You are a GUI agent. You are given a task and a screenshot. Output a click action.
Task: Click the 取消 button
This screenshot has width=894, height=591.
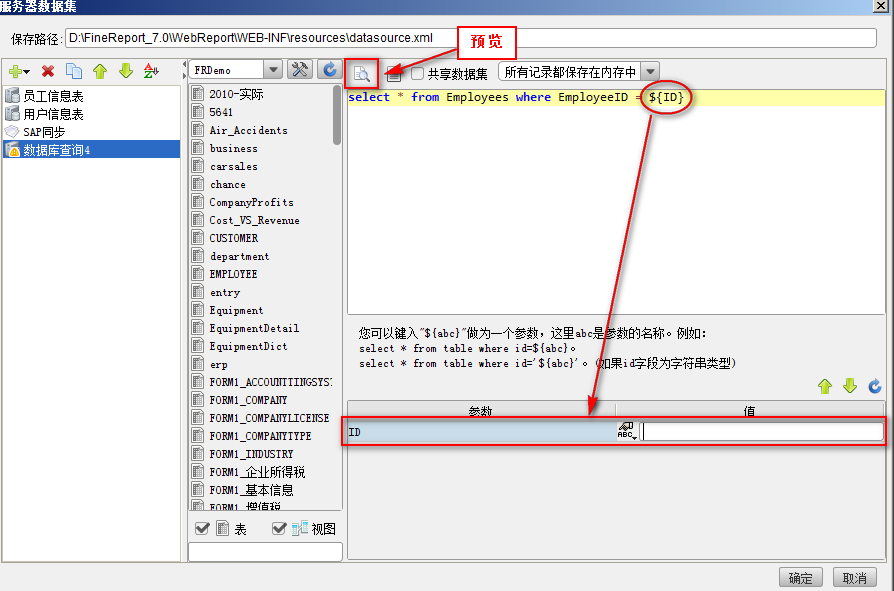tap(854, 578)
